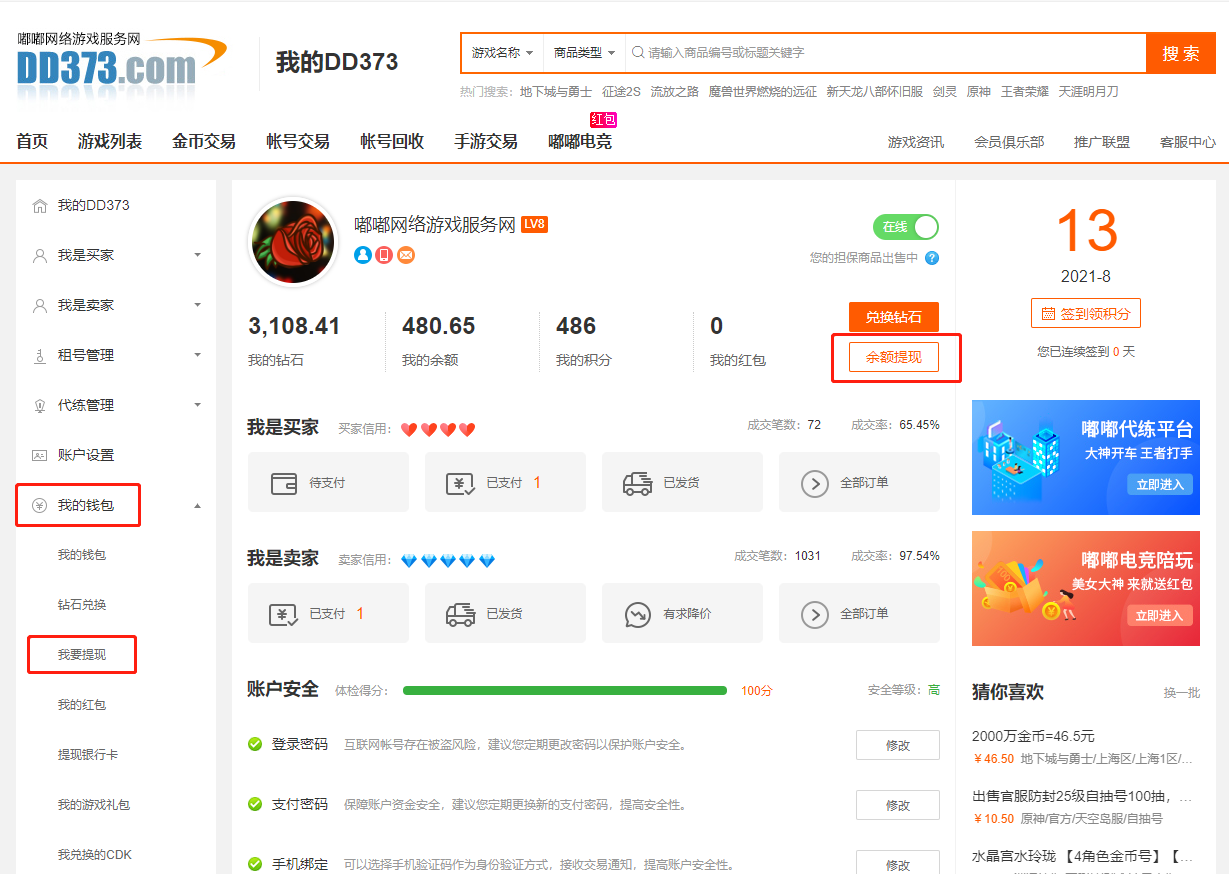Click the blue user verification icon beside the username
The width and height of the screenshot is (1229, 874).
tap(363, 255)
